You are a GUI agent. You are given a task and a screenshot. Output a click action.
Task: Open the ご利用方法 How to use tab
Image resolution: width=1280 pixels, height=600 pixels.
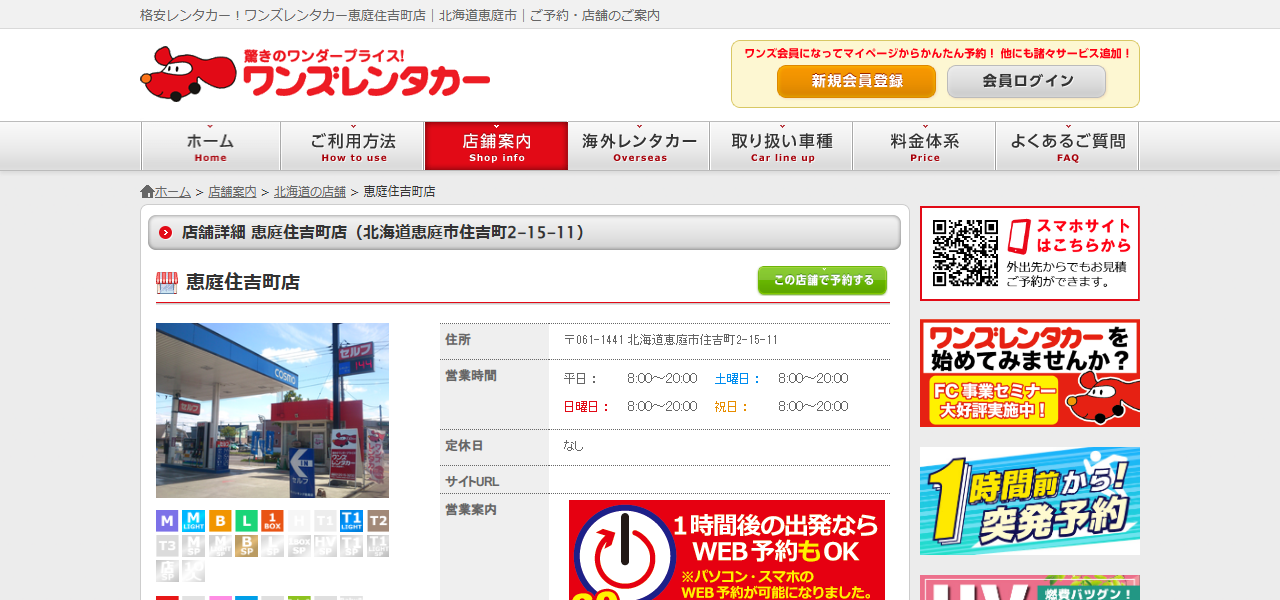point(353,146)
